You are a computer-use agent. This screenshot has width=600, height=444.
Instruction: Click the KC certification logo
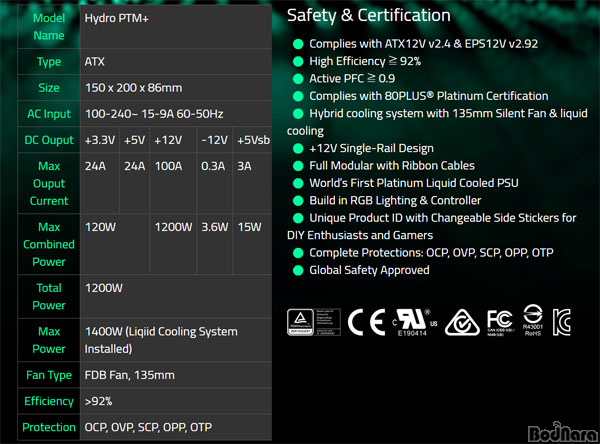point(562,322)
